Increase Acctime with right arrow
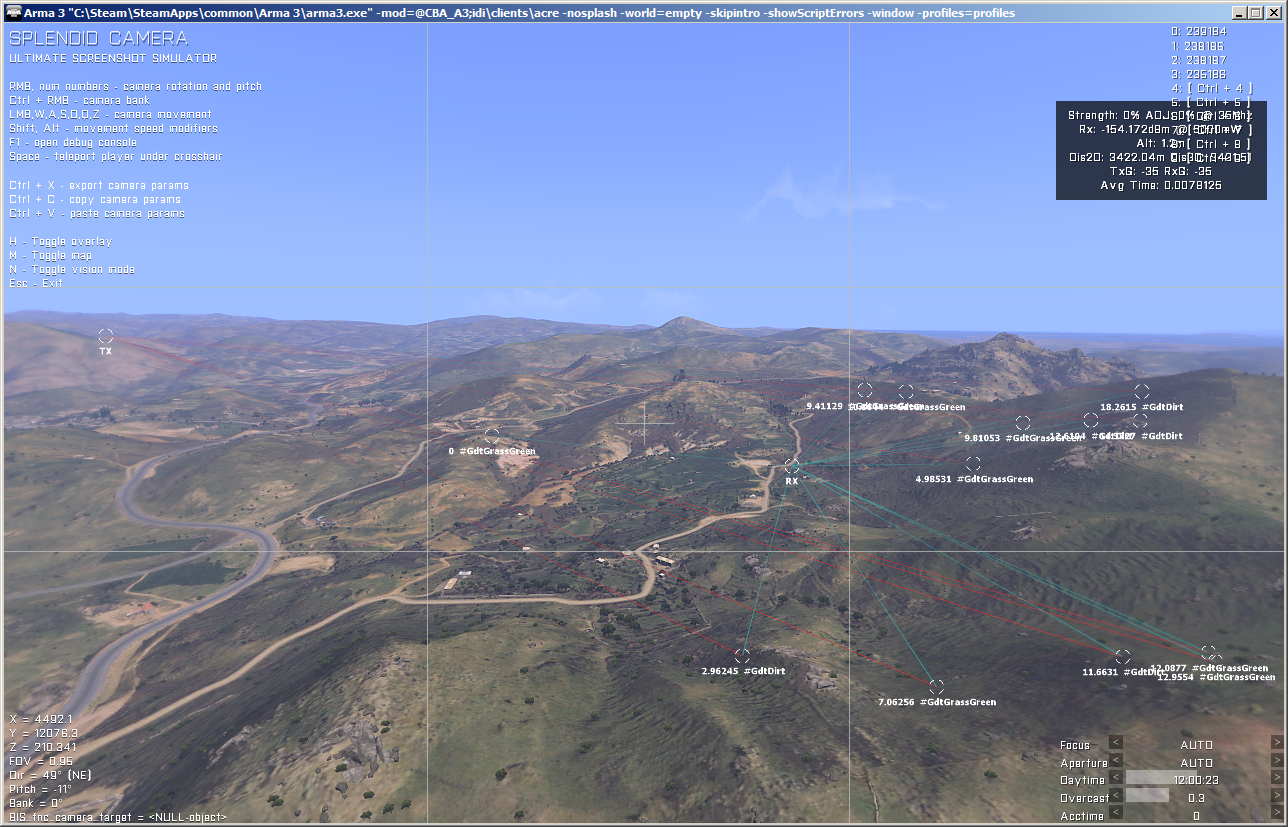 point(1277,813)
